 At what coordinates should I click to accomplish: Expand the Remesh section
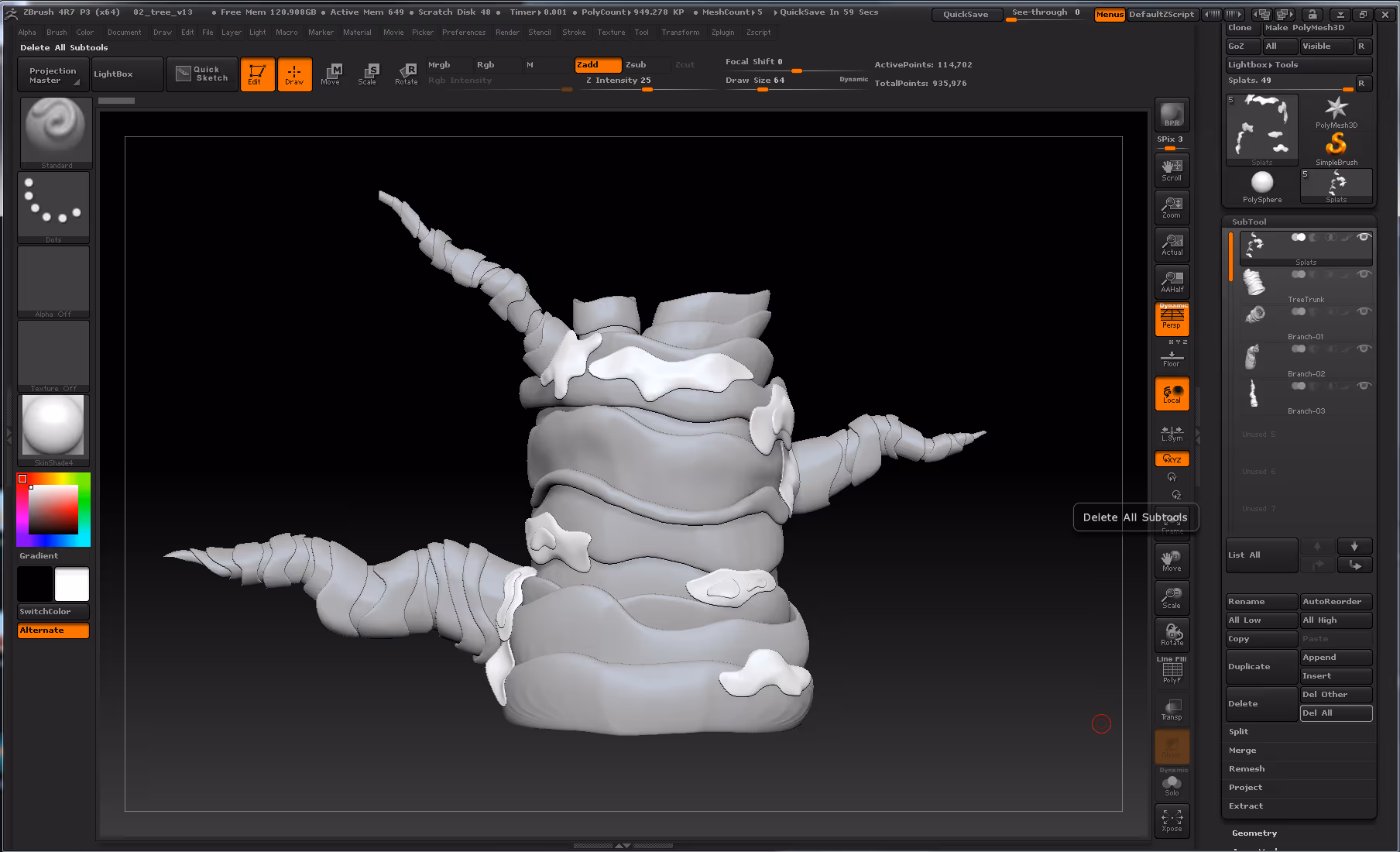[1247, 769]
